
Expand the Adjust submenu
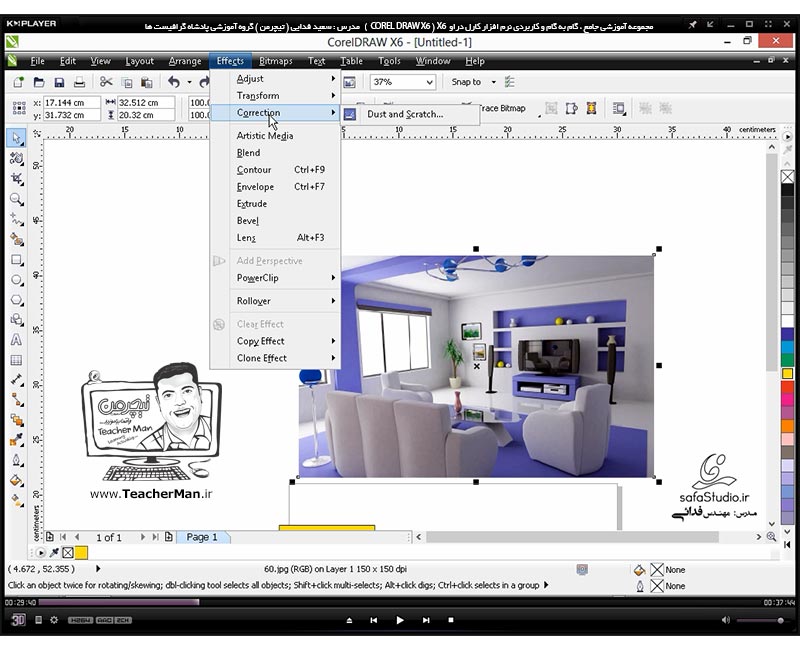pyautogui.click(x=276, y=79)
